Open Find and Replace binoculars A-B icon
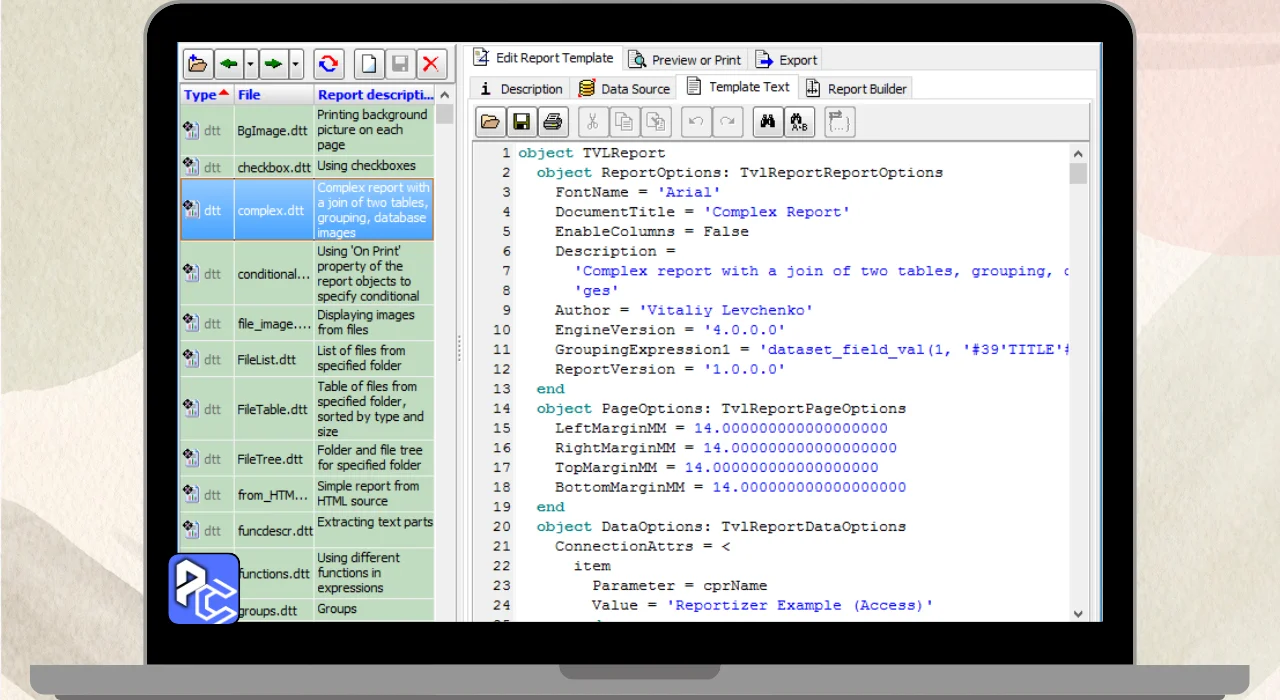This screenshot has width=1280, height=700. [799, 122]
